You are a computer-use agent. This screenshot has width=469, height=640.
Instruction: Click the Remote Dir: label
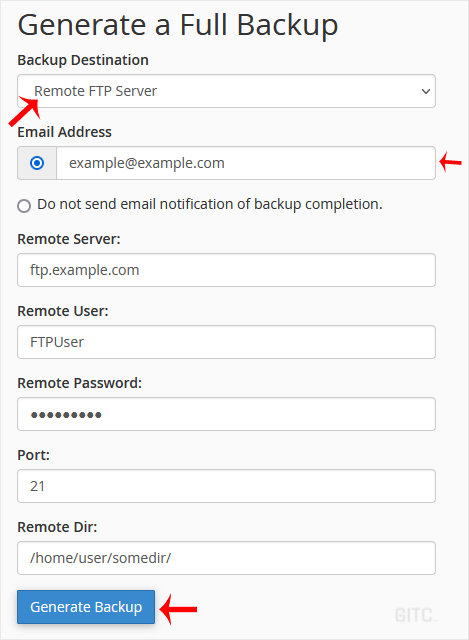pyautogui.click(x=57, y=527)
